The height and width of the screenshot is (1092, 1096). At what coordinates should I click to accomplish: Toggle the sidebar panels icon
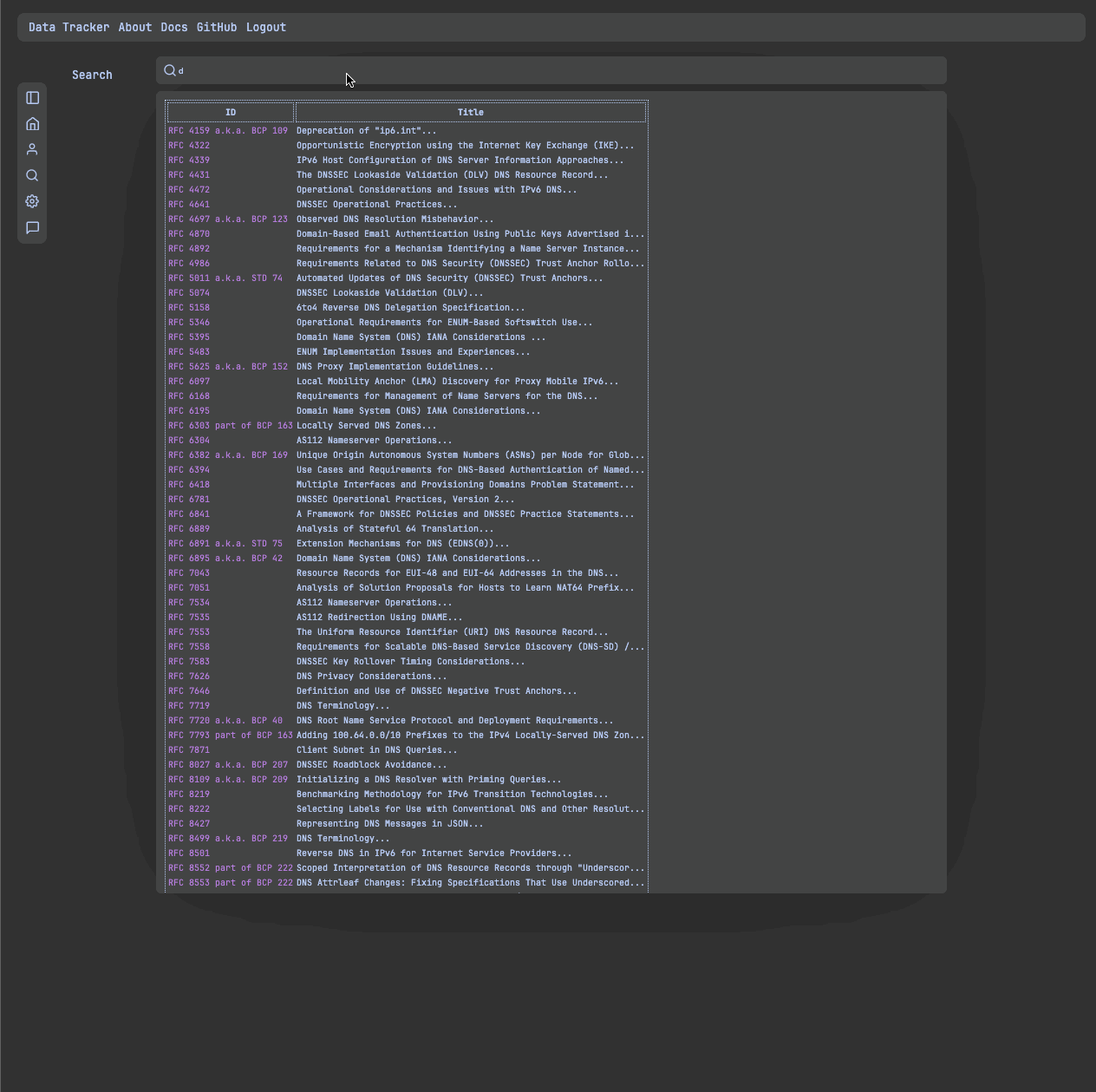click(x=32, y=97)
